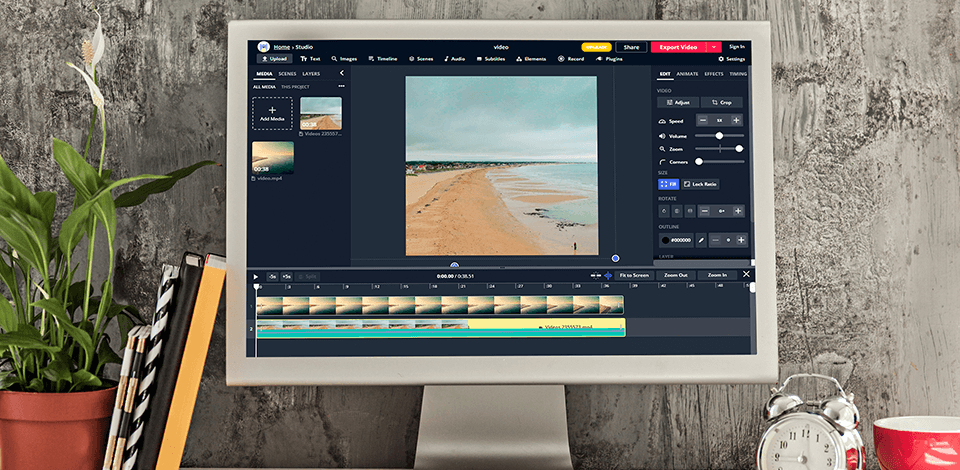Viewport: 960px width, 470px height.
Task: Play the video from timeline controls
Action: (x=256, y=276)
